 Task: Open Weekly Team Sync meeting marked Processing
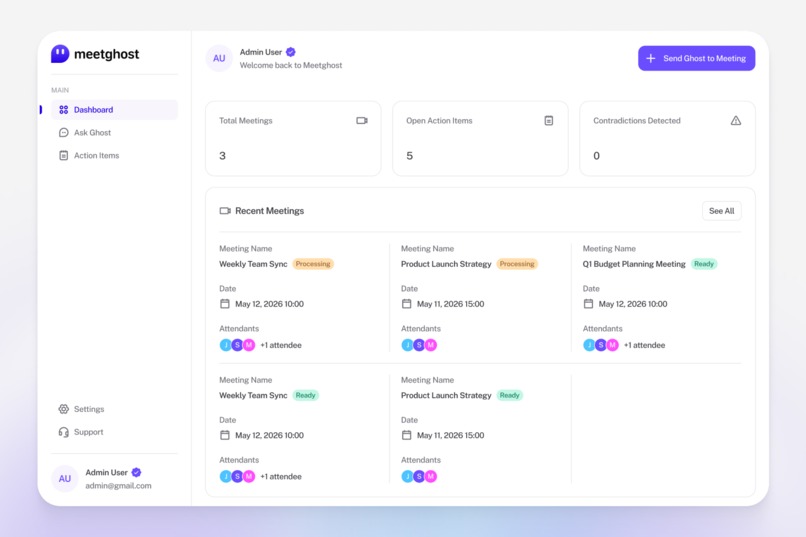253,264
